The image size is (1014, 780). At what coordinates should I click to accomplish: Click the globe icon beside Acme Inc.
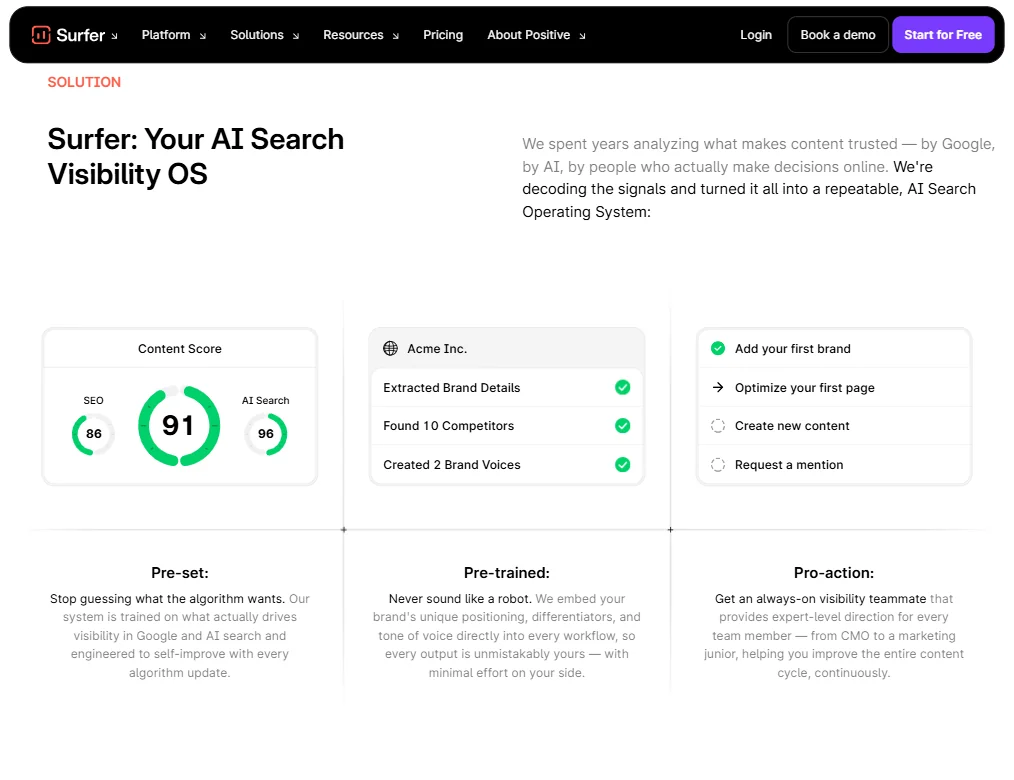click(x=391, y=349)
